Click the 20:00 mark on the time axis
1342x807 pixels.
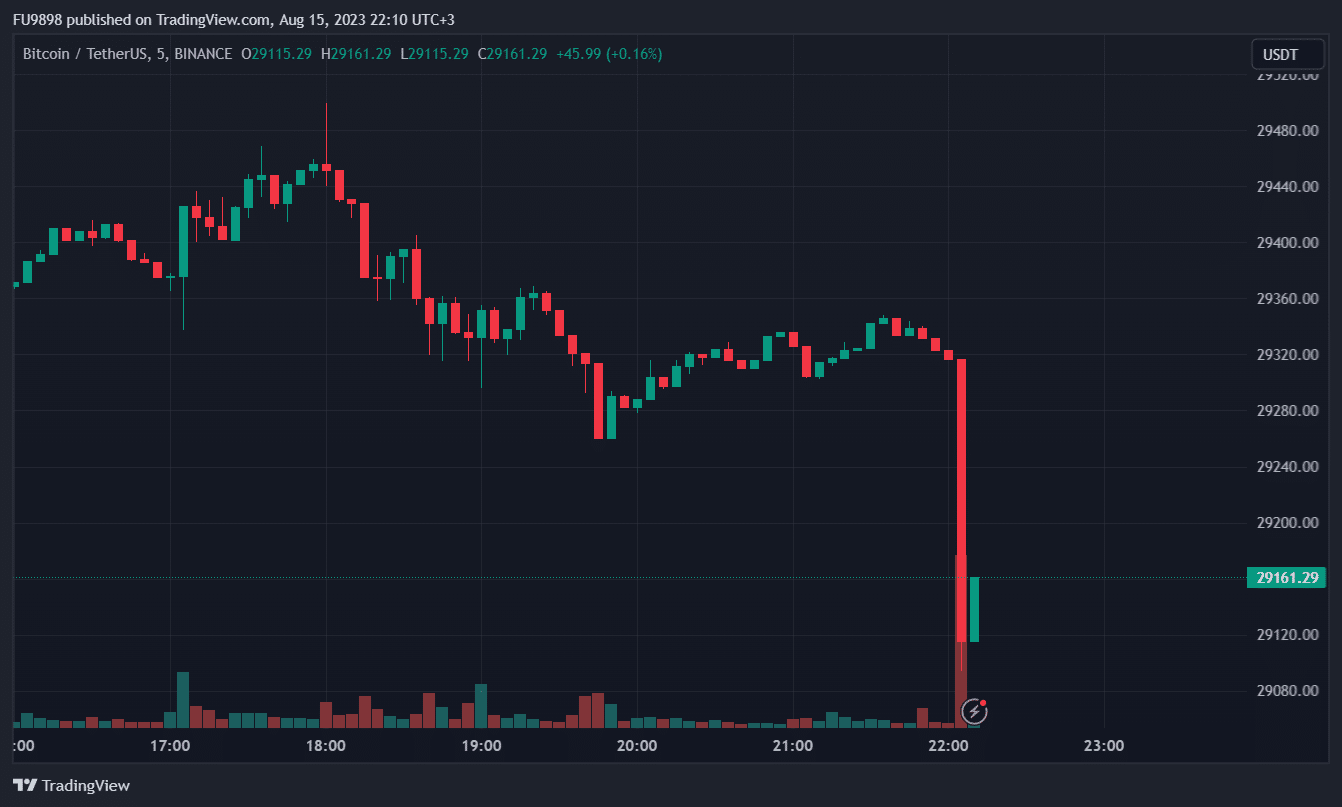pos(637,746)
